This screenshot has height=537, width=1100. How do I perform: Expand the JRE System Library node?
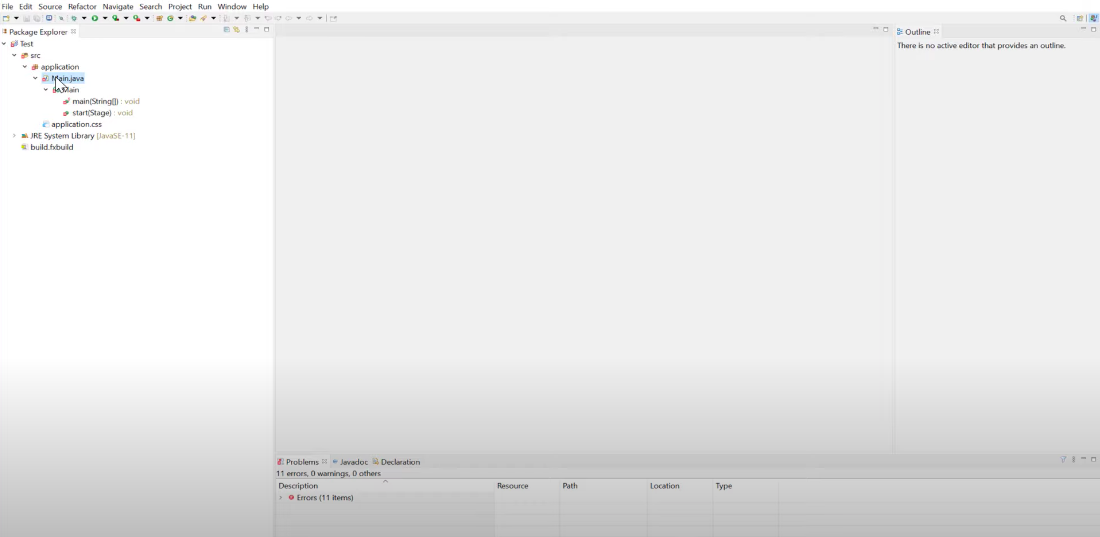(x=14, y=135)
